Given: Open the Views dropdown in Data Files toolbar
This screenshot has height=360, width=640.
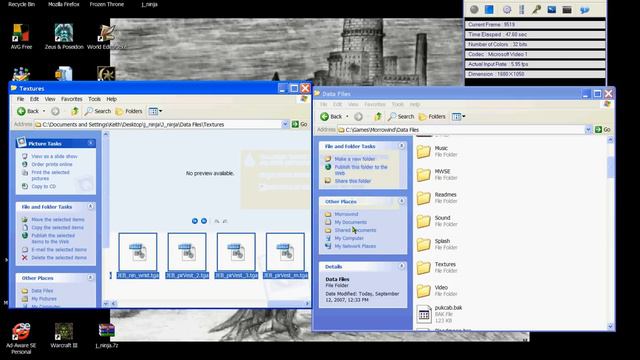Looking at the screenshot, I should tap(458, 117).
